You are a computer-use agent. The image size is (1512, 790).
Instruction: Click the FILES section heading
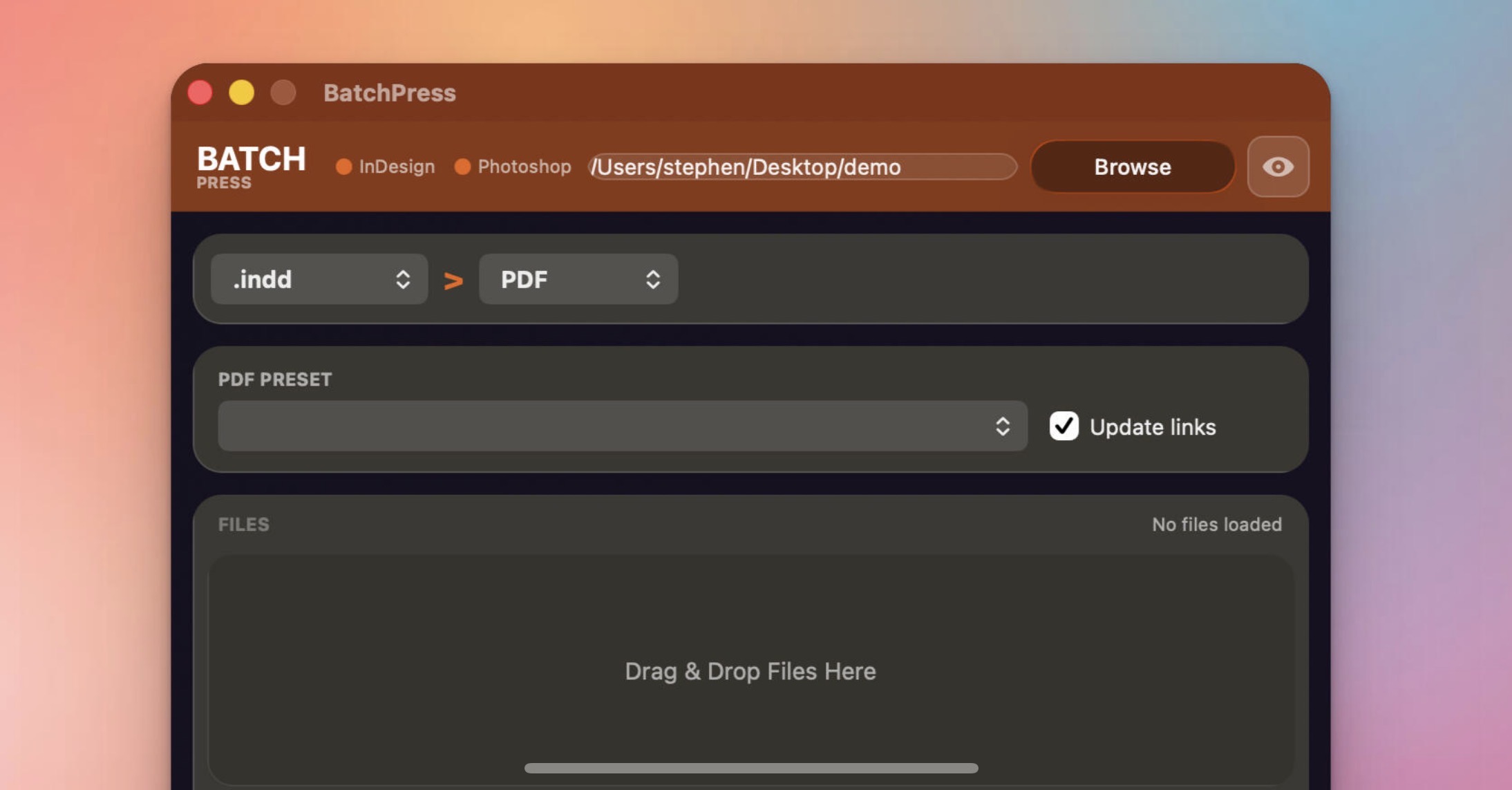click(244, 524)
